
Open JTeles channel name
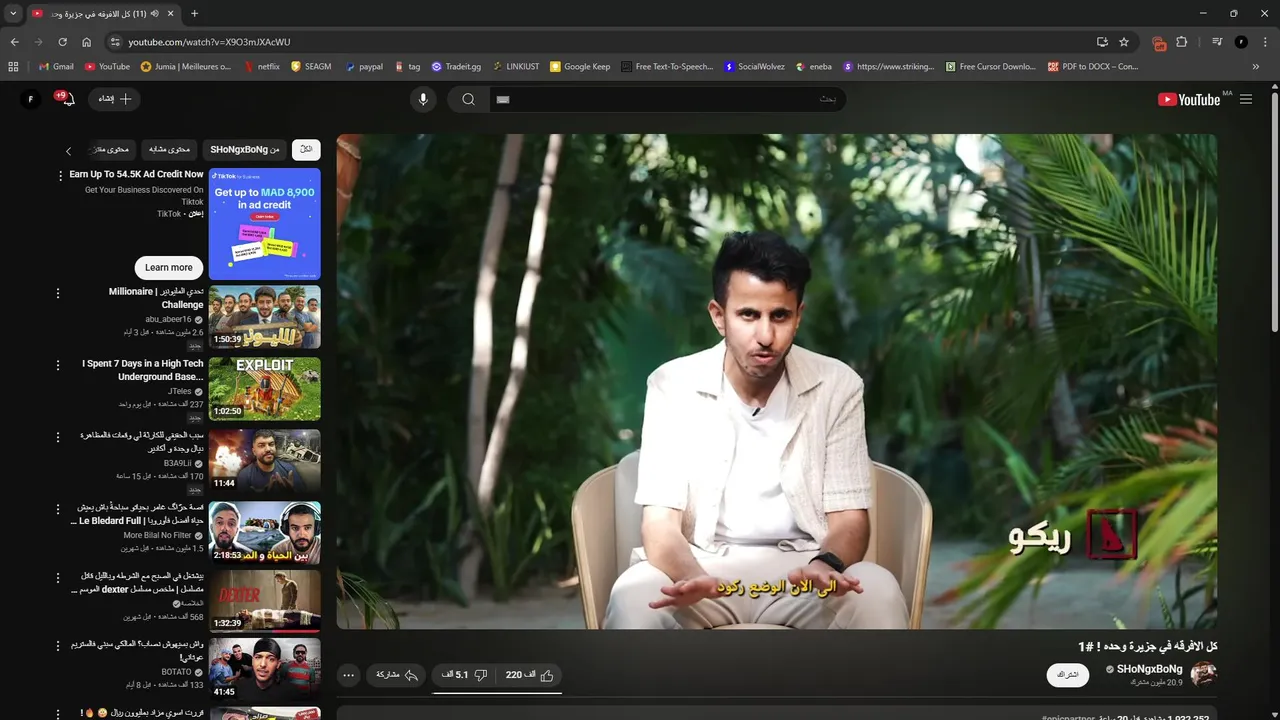[180, 392]
